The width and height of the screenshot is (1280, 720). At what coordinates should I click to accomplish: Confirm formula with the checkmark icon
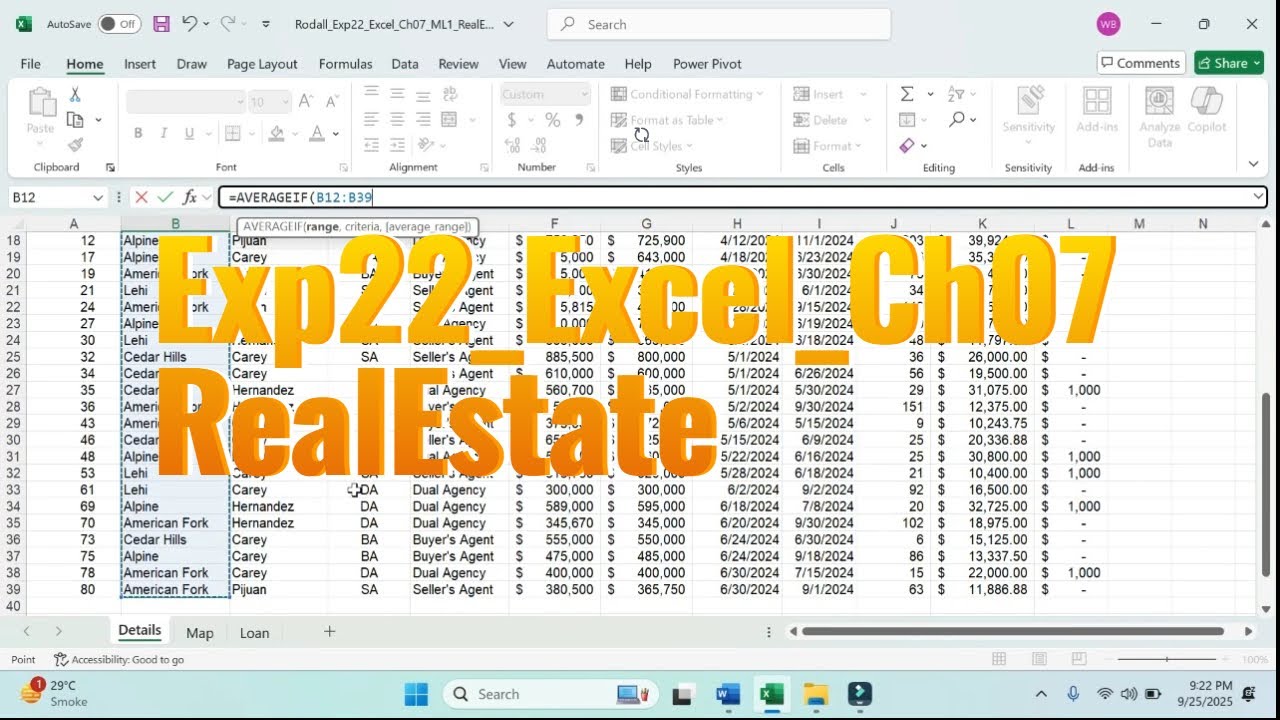165,198
